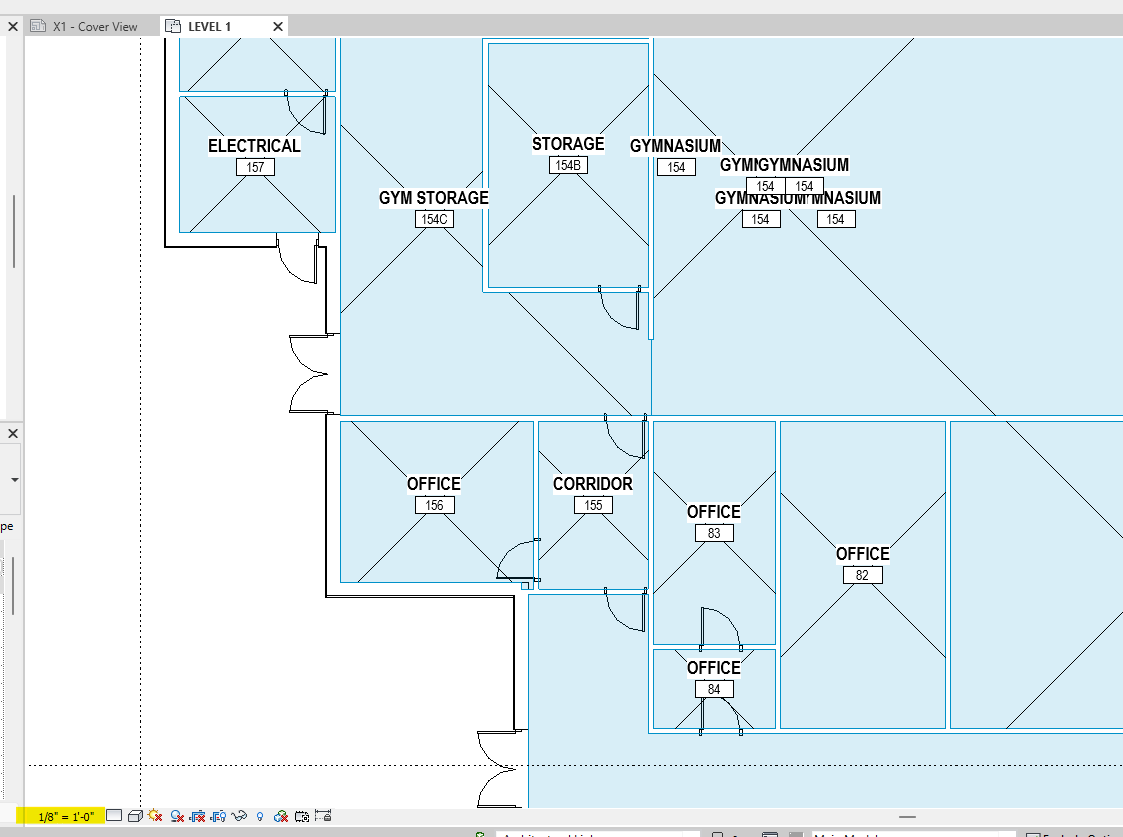
Task: Toggle the Crop View icon
Action: pos(196,816)
